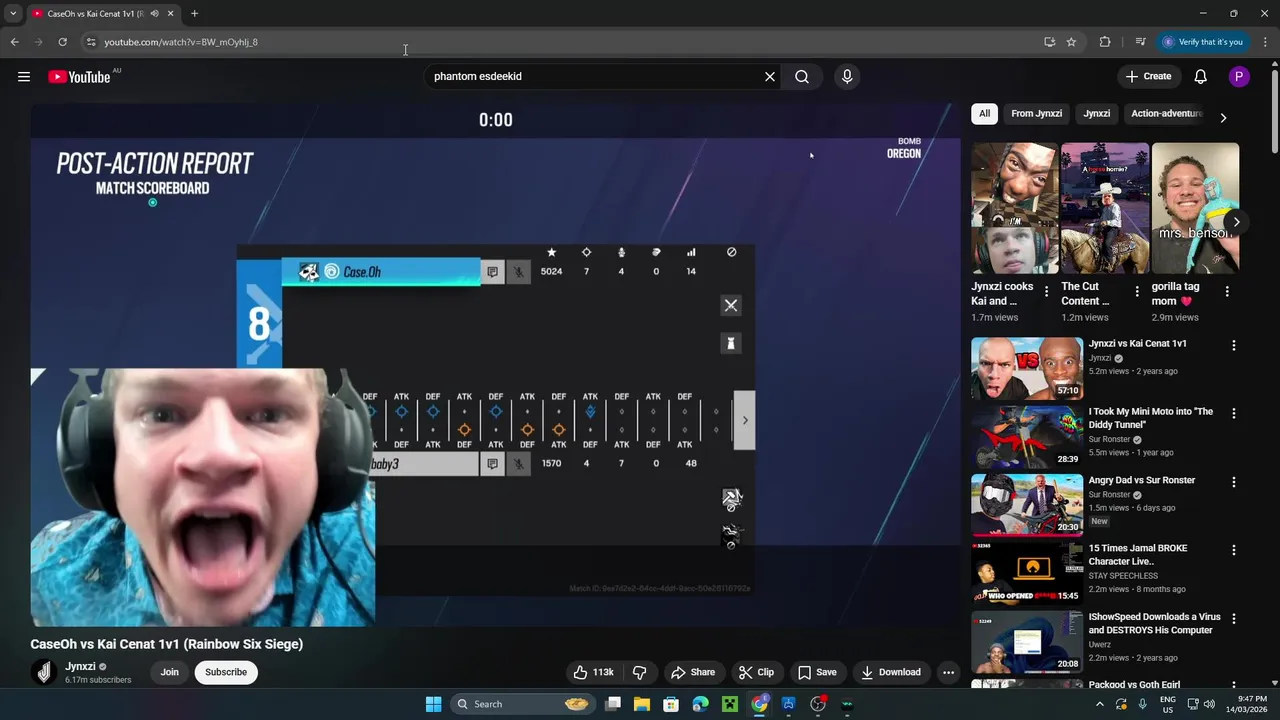Open the browser extensions puzzle icon

(1105, 42)
